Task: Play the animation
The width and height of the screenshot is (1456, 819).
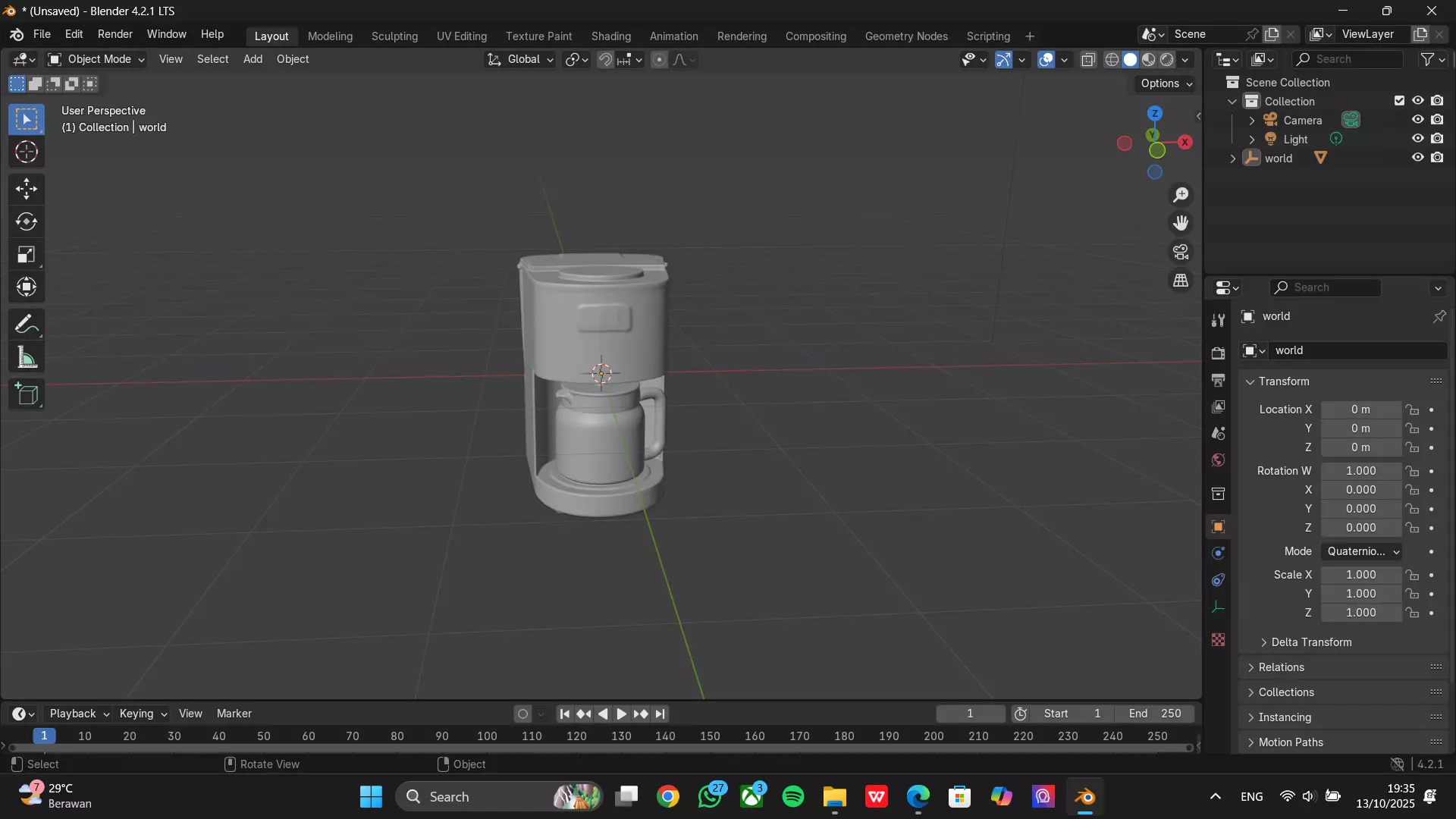Action: coord(621,714)
